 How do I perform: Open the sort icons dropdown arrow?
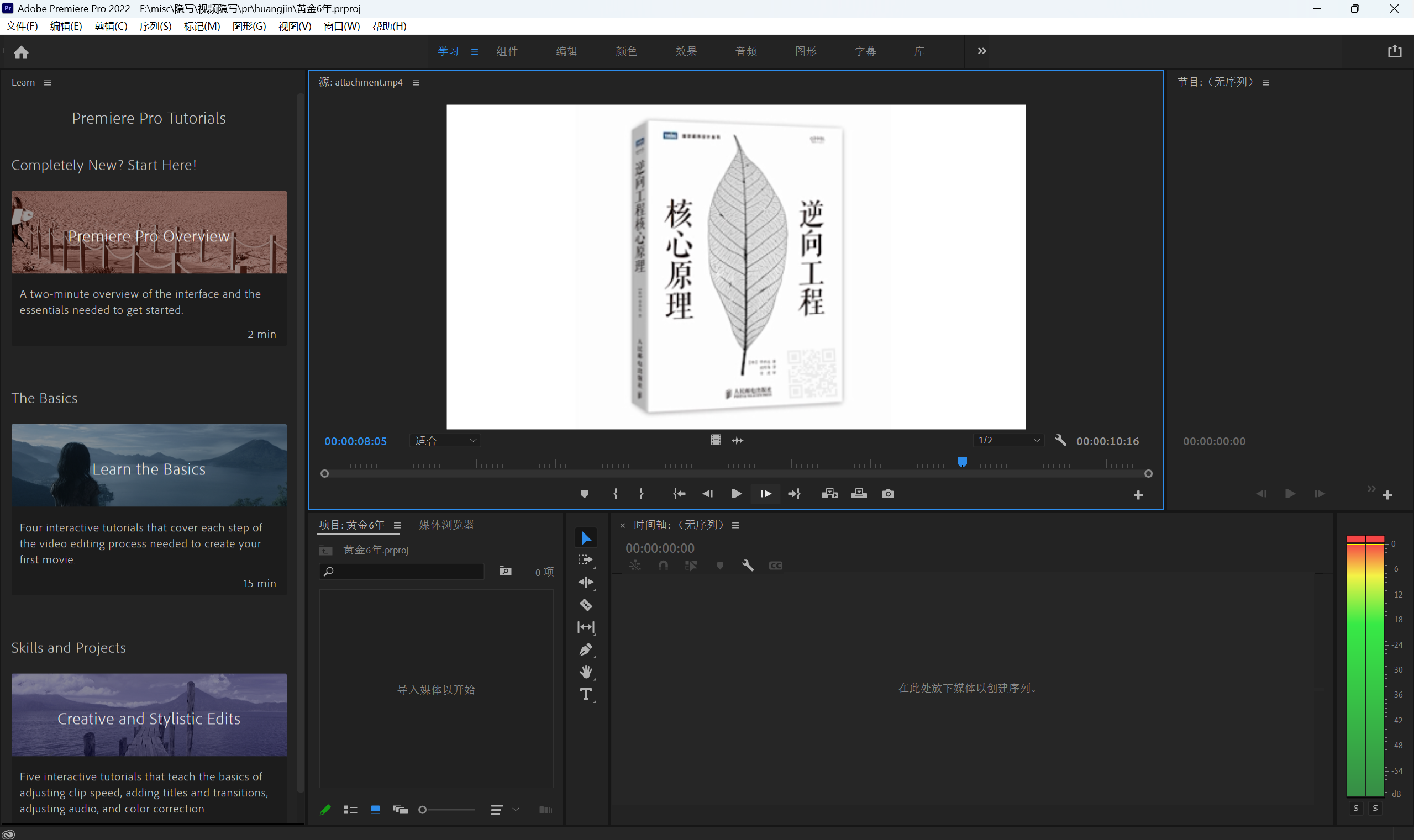point(516,810)
